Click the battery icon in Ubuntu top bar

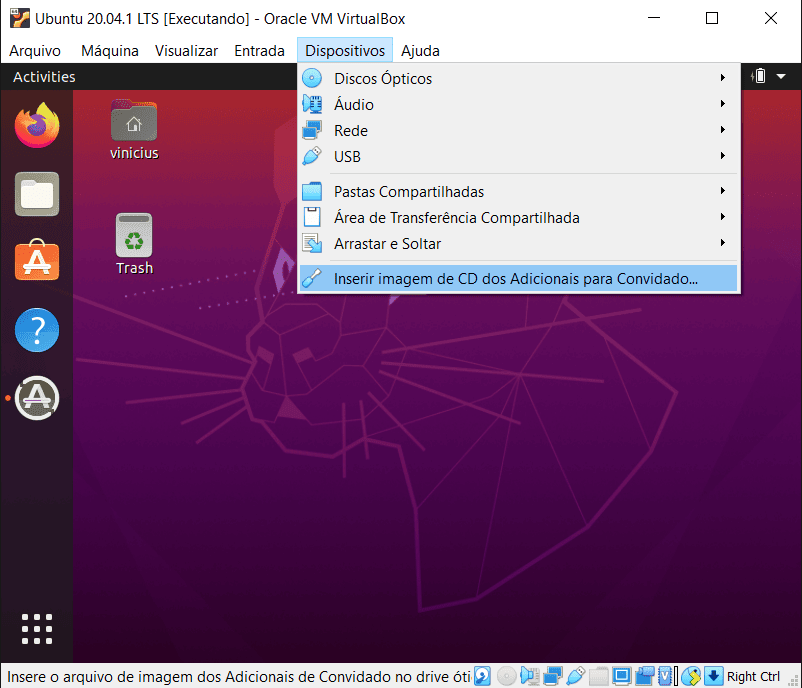click(759, 76)
